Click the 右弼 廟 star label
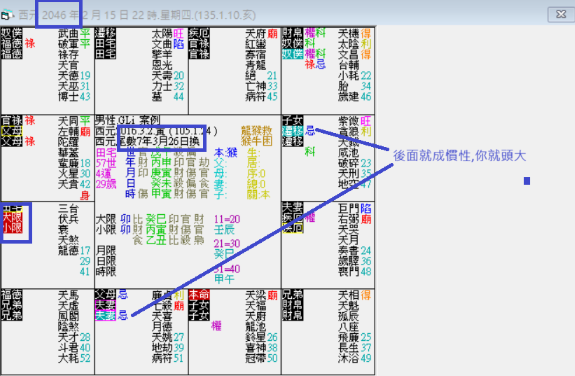The height and width of the screenshot is (376, 575). 355,219
